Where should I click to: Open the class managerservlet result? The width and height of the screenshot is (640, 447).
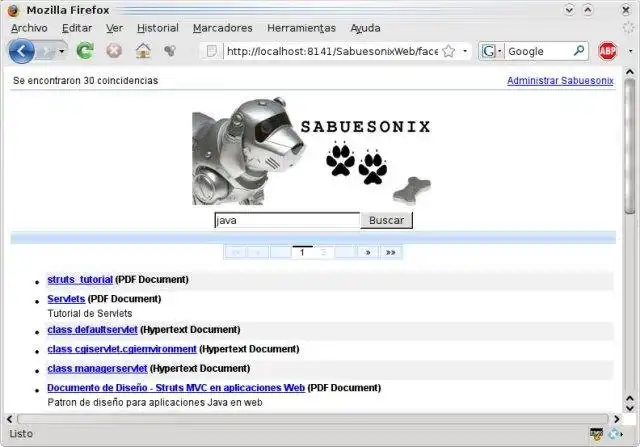97,368
